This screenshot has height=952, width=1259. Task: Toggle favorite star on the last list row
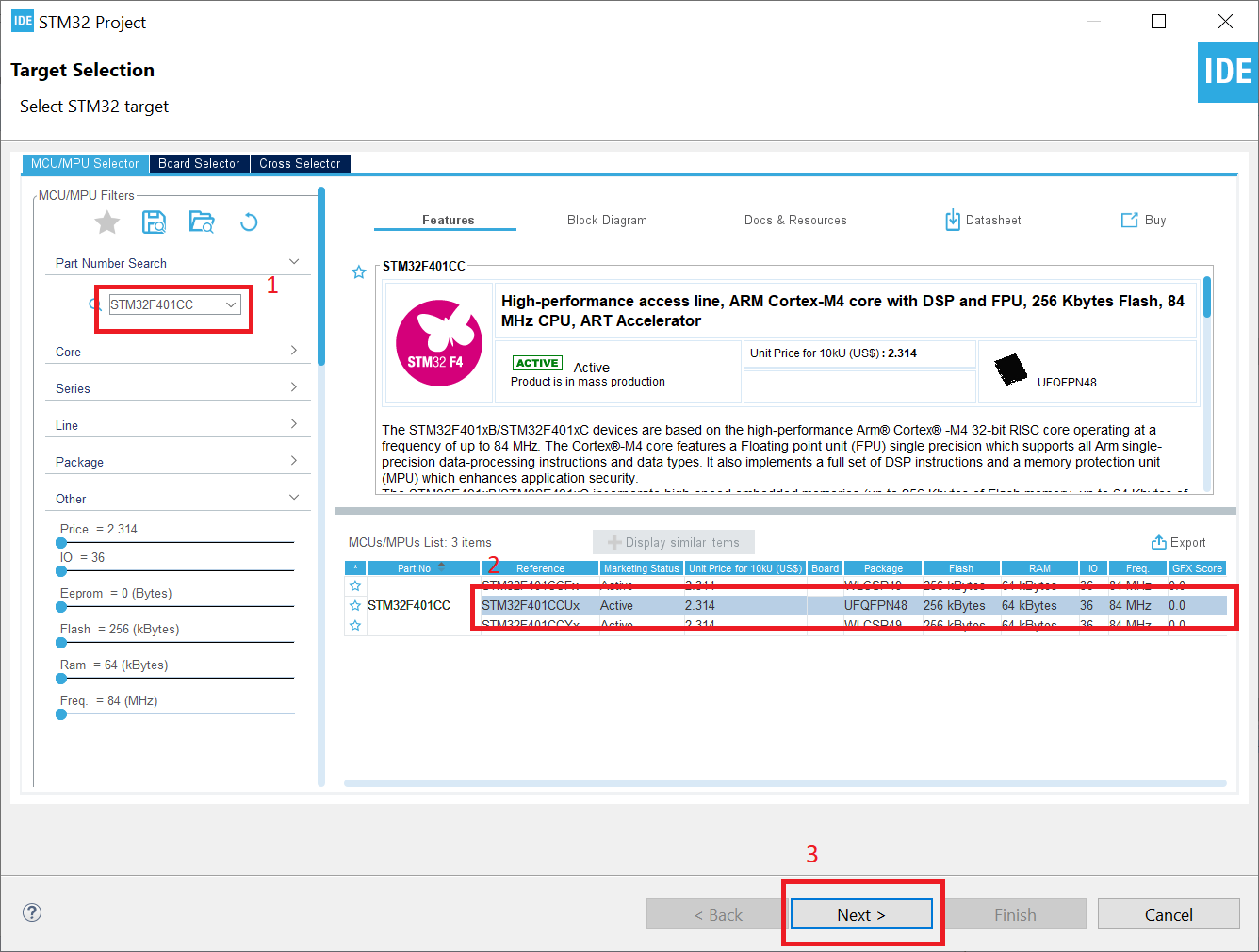point(355,625)
